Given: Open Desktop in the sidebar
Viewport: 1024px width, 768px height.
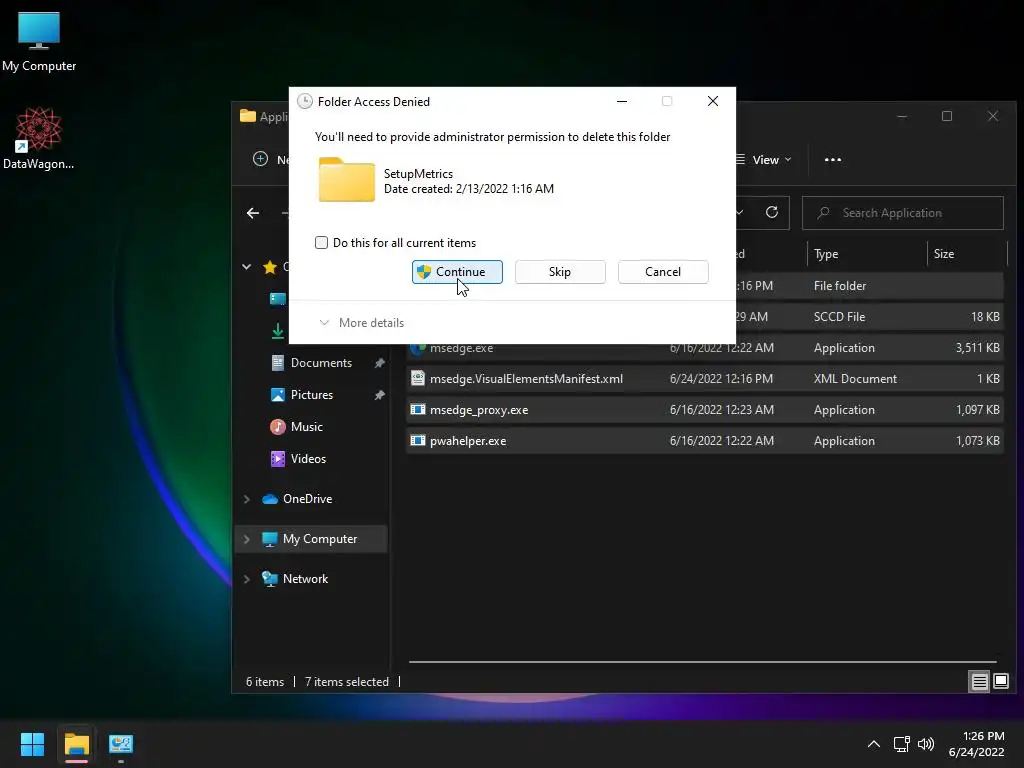Looking at the screenshot, I should pos(278,298).
